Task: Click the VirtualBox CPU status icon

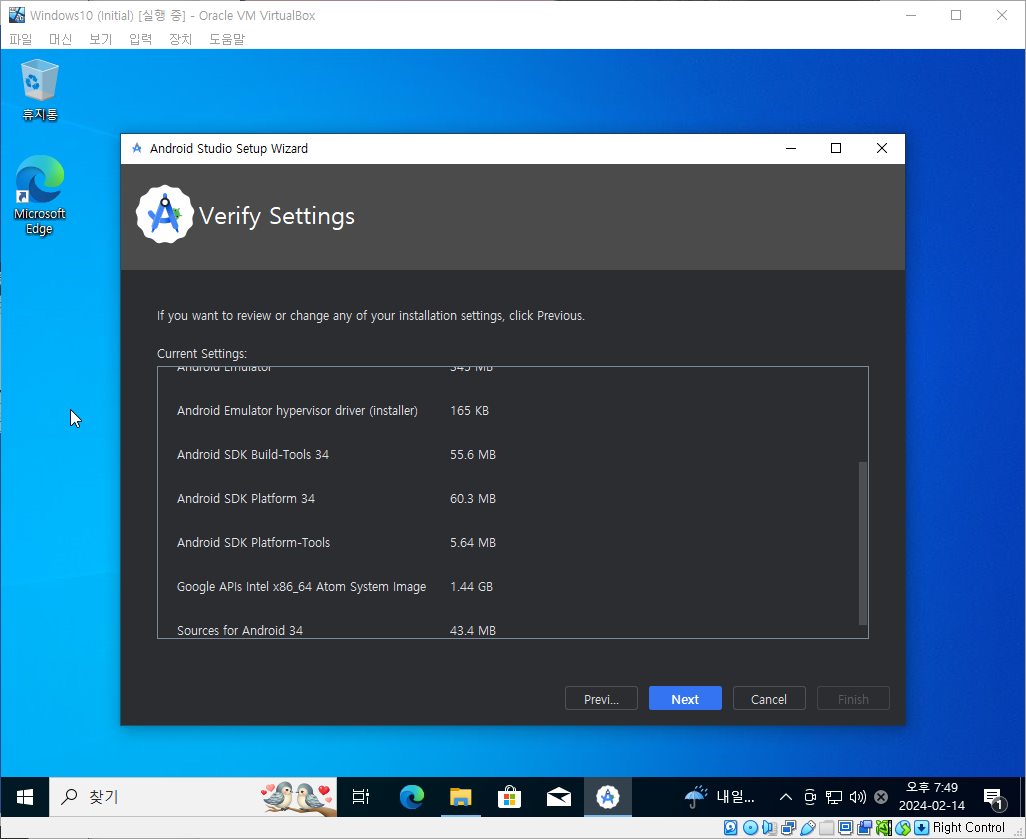Action: click(883, 827)
